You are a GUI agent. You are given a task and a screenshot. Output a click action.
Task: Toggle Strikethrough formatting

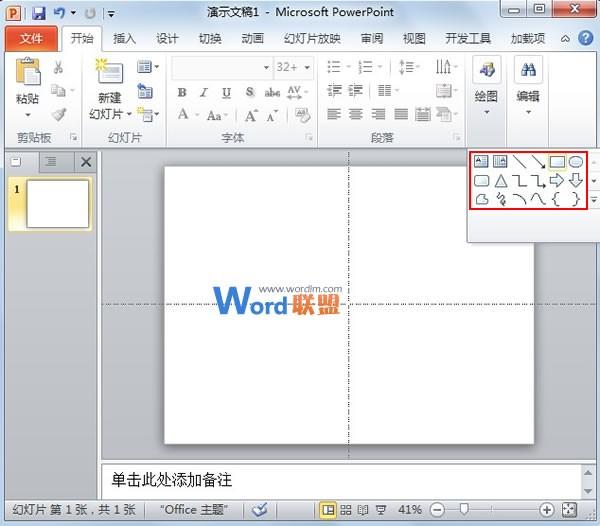272,92
